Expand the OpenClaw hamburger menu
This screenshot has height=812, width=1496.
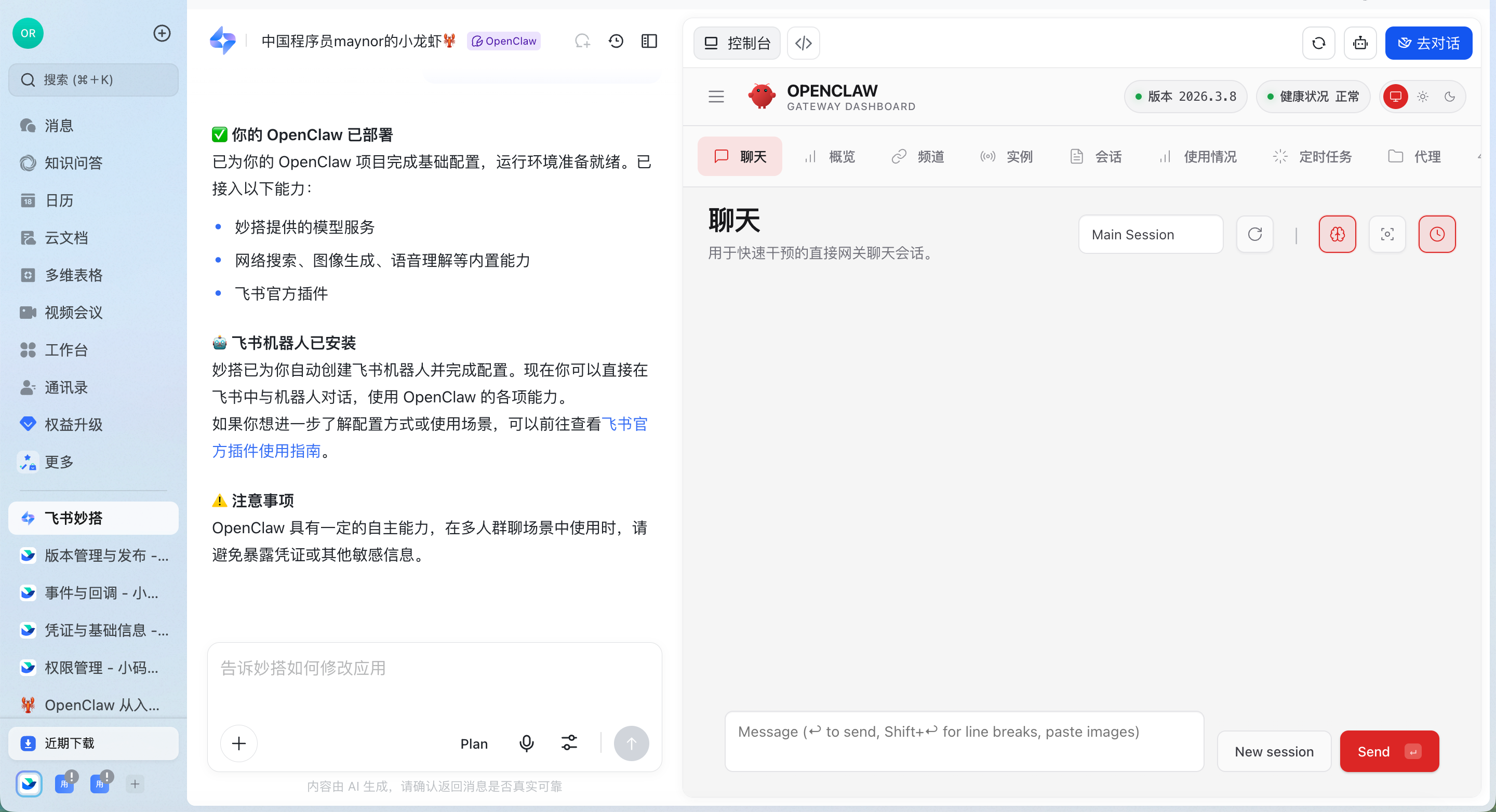click(716, 97)
